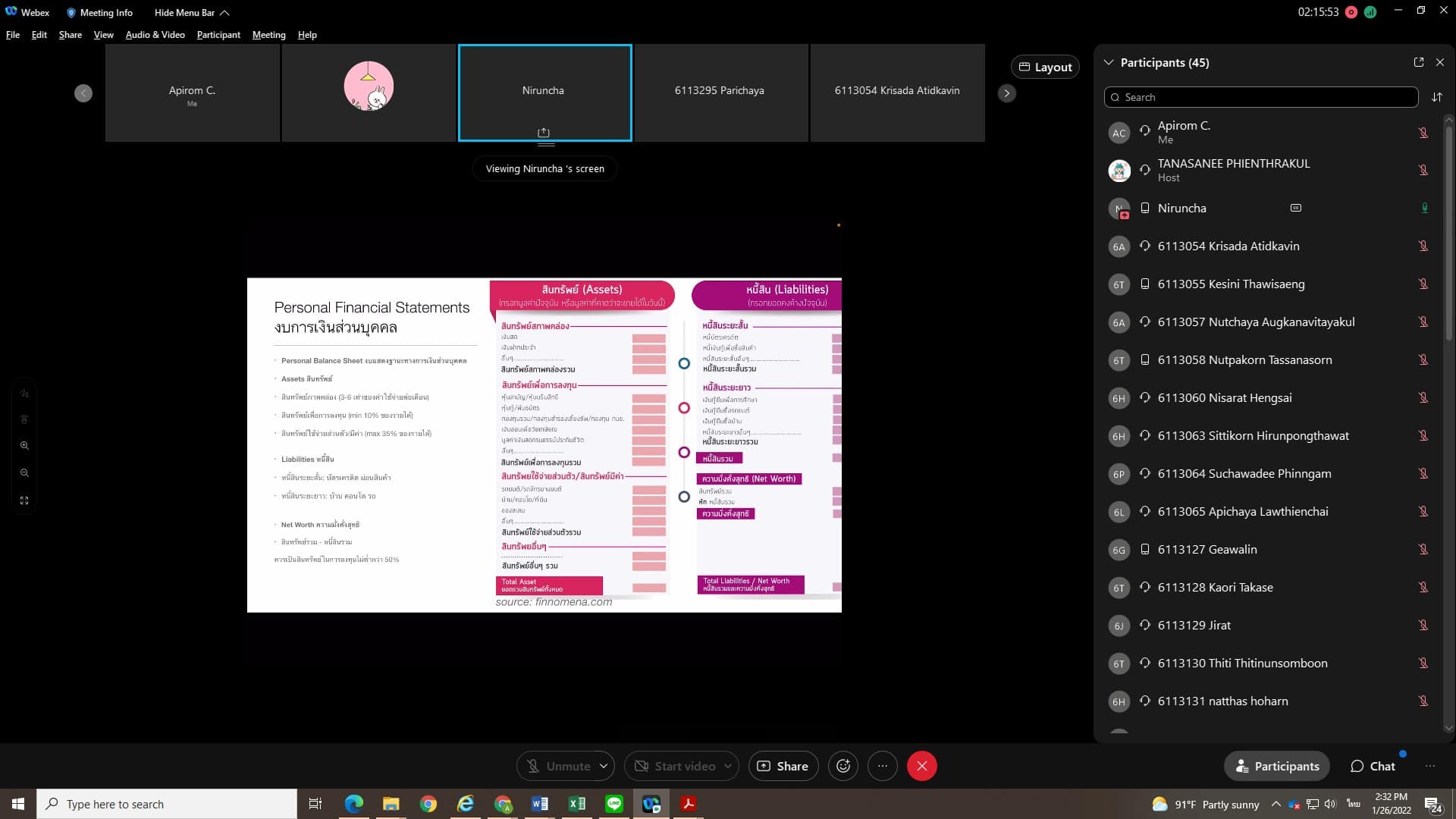This screenshot has height=819, width=1456.
Task: Click the red leave meeting button
Action: (x=921, y=766)
